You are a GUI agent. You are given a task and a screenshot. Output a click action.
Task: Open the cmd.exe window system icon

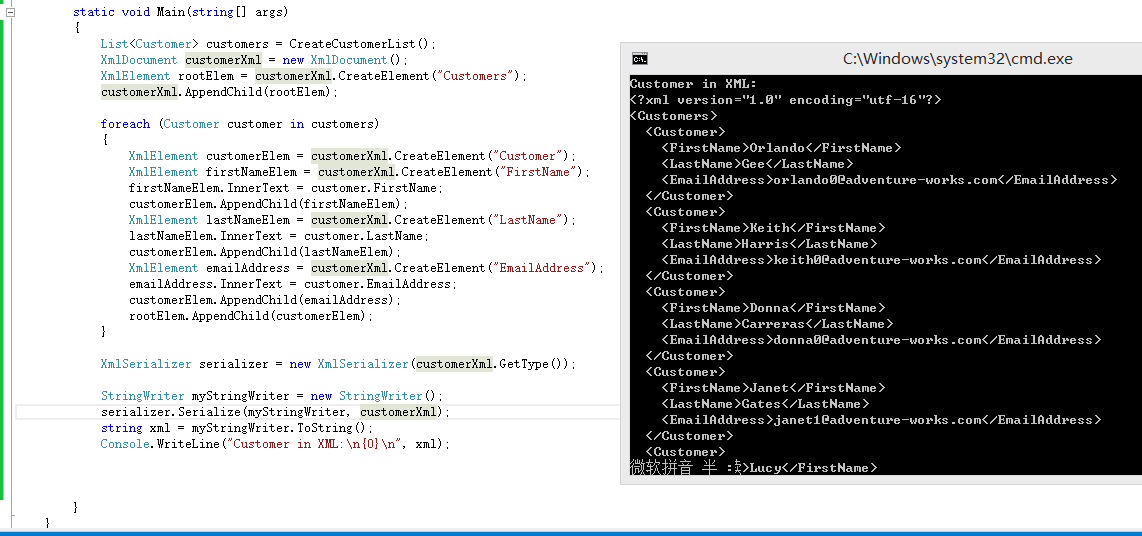coord(639,59)
